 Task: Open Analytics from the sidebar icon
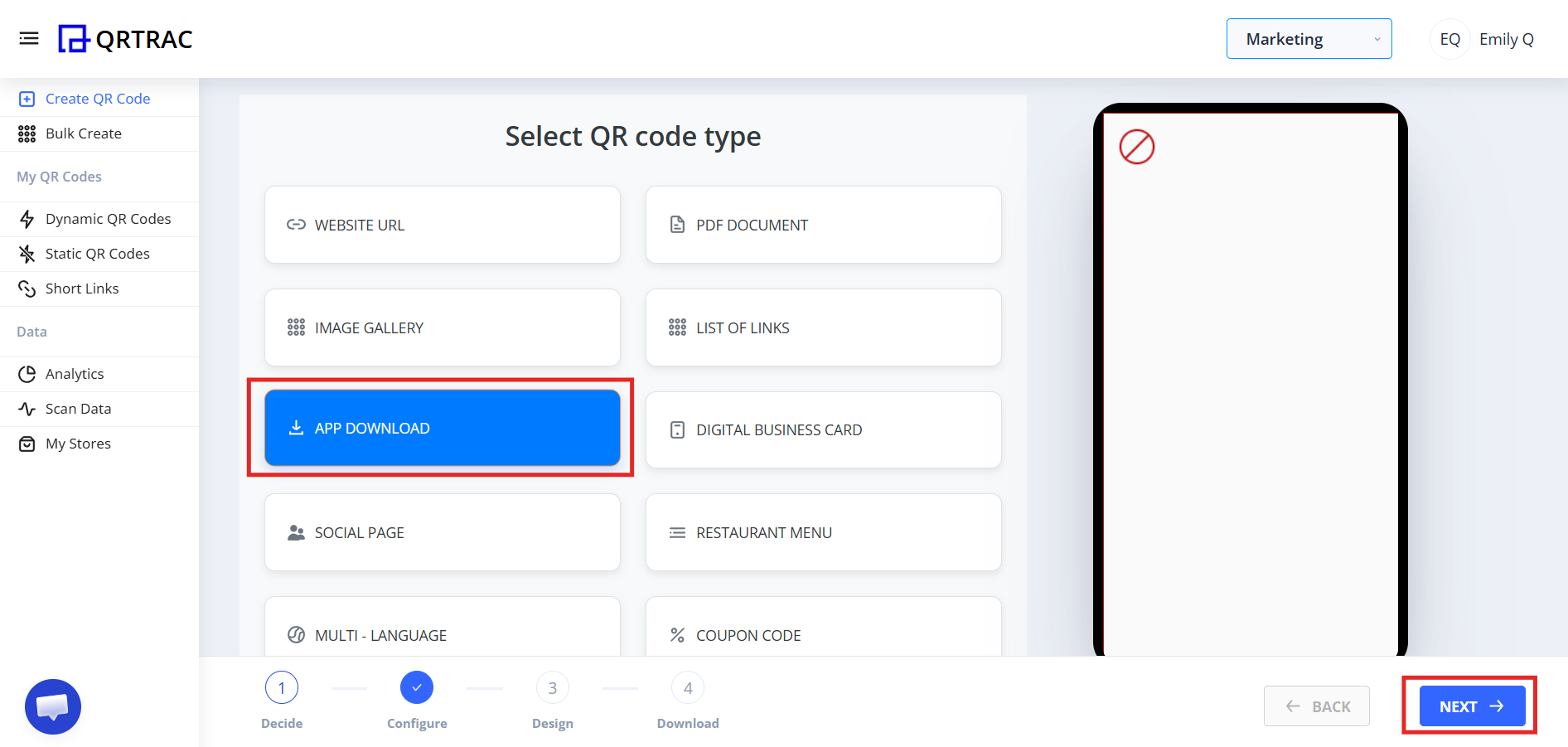click(x=27, y=374)
